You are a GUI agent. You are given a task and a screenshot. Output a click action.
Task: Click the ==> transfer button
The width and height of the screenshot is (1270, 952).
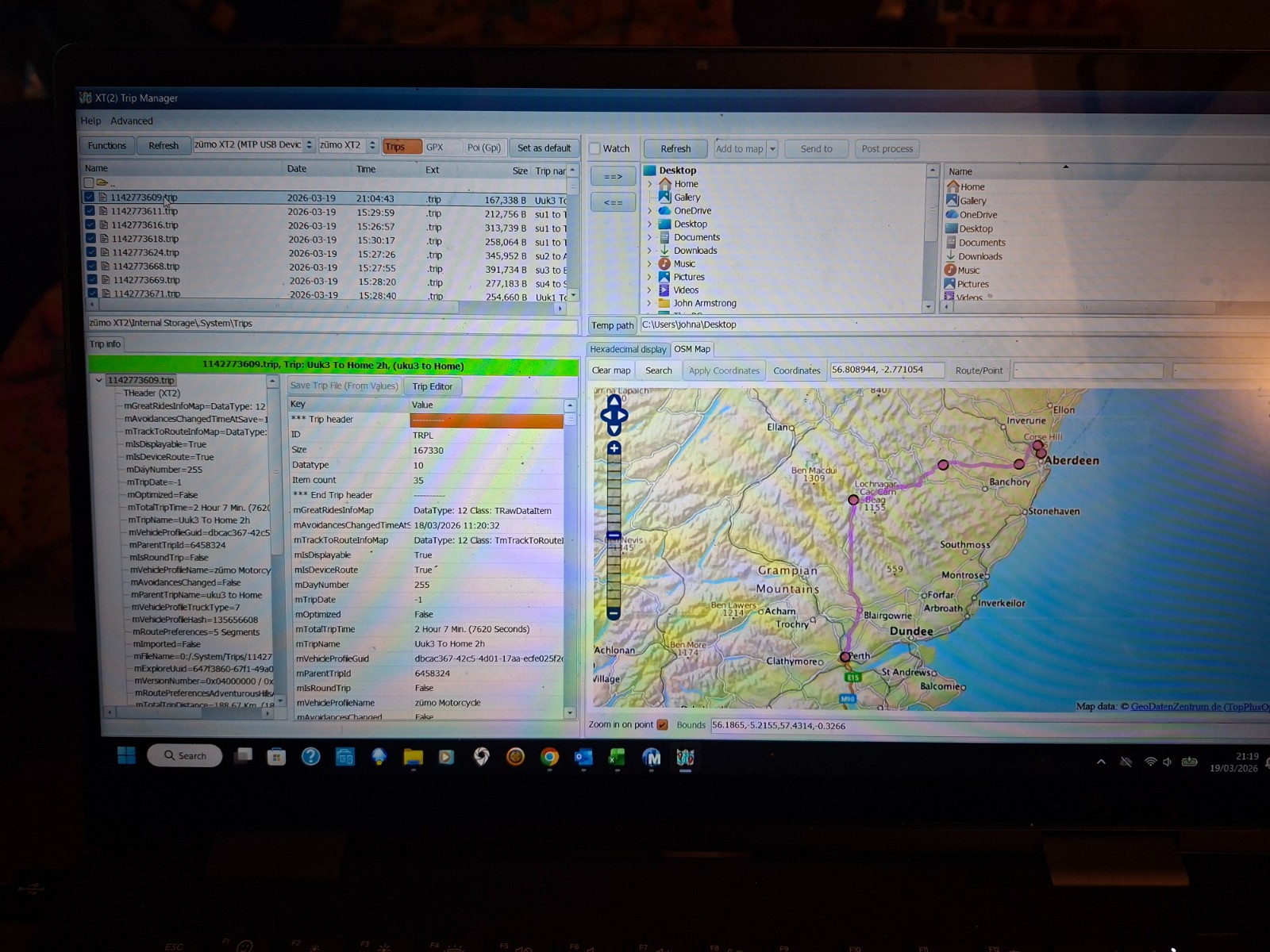(613, 176)
